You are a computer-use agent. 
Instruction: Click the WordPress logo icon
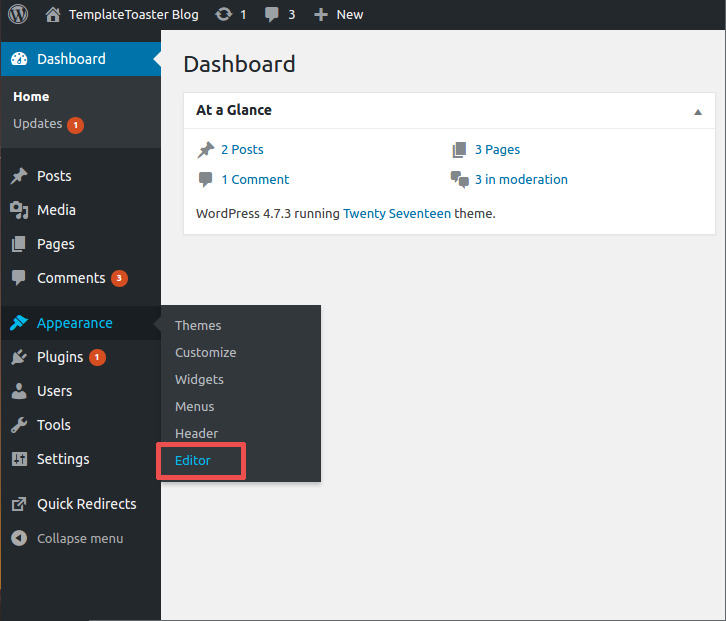(x=19, y=14)
